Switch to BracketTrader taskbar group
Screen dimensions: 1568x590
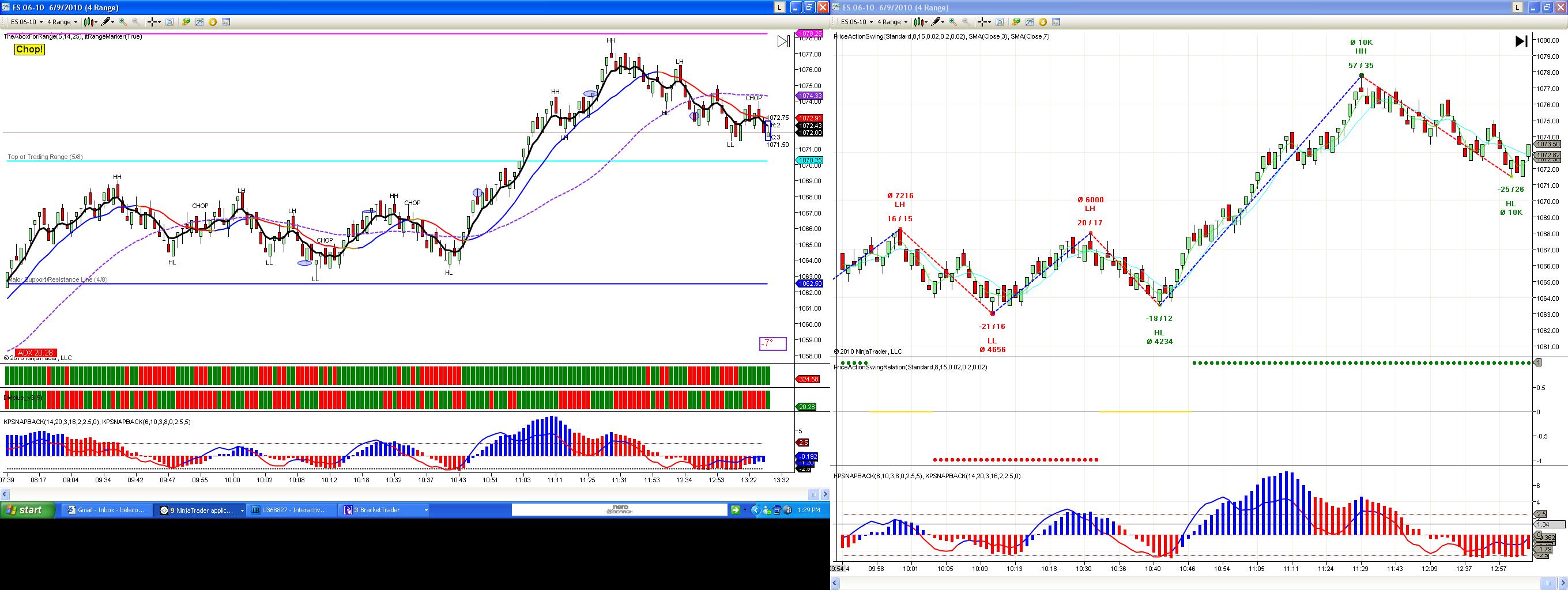385,510
